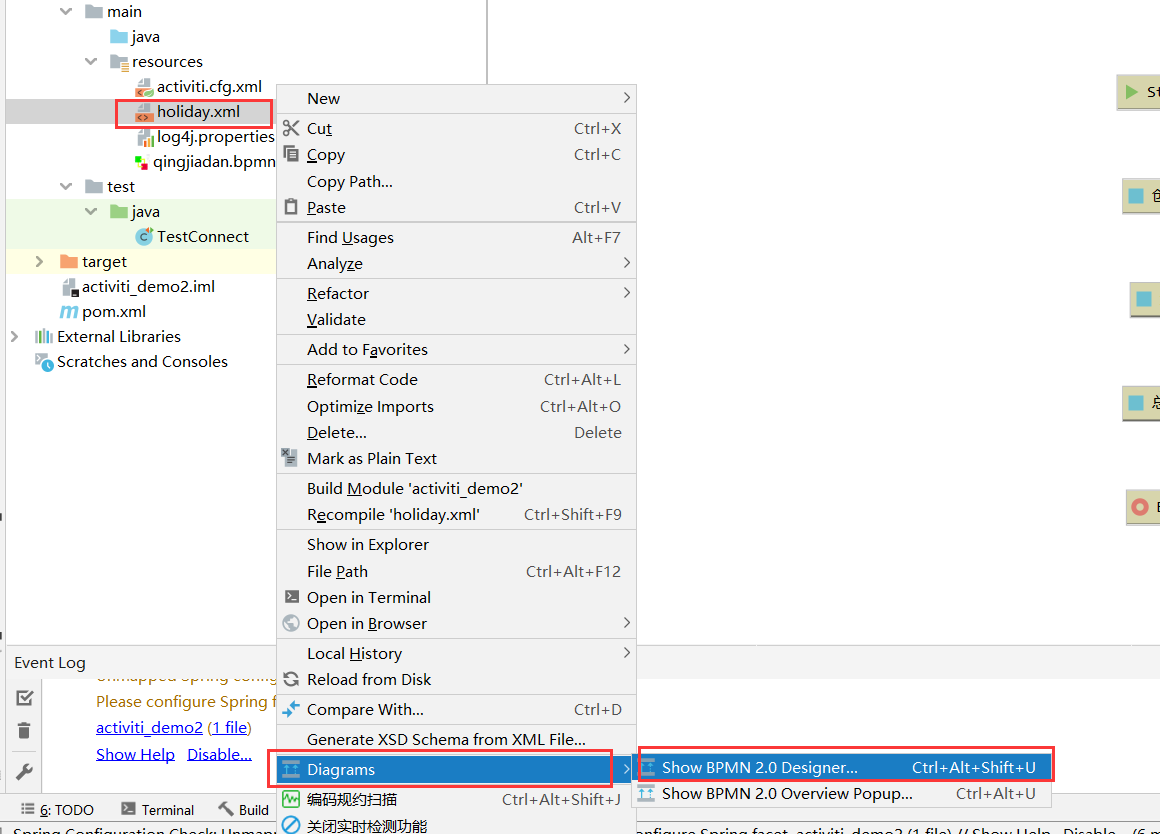This screenshot has height=834, width=1160.
Task: Click the Event Log mark-as-read check icon
Action: point(24,698)
